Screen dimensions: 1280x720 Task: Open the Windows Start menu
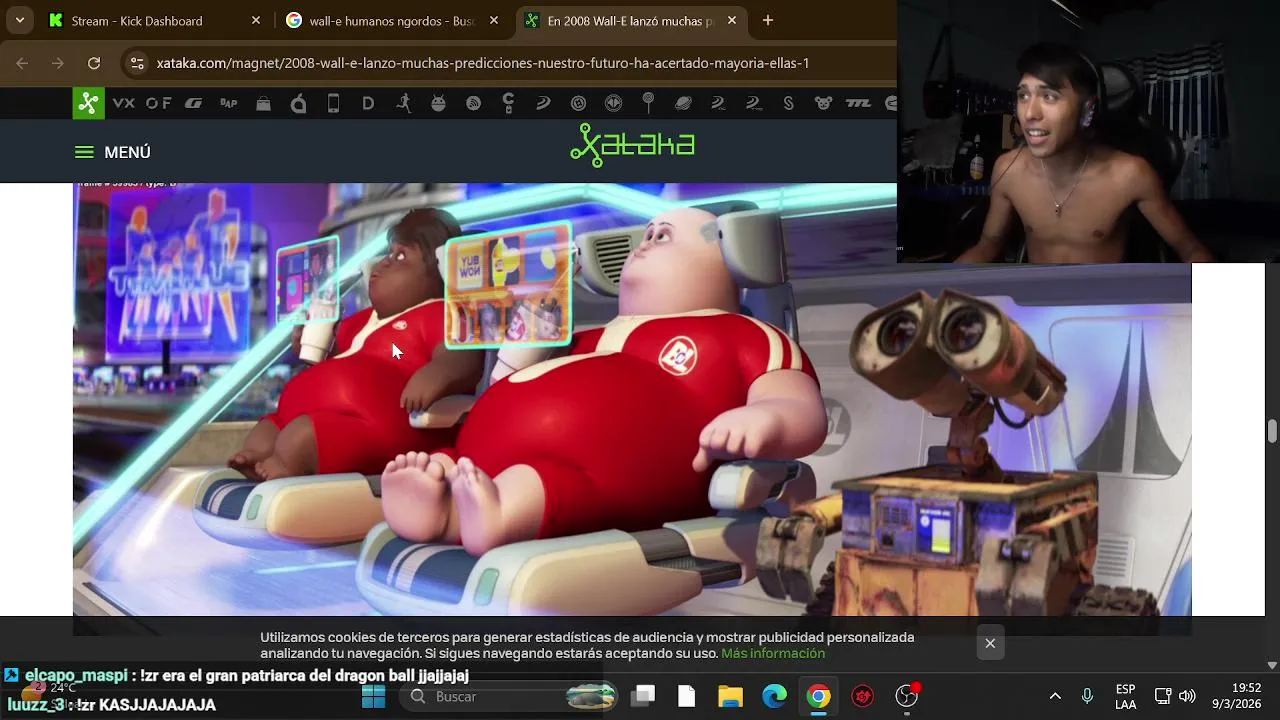click(x=374, y=696)
